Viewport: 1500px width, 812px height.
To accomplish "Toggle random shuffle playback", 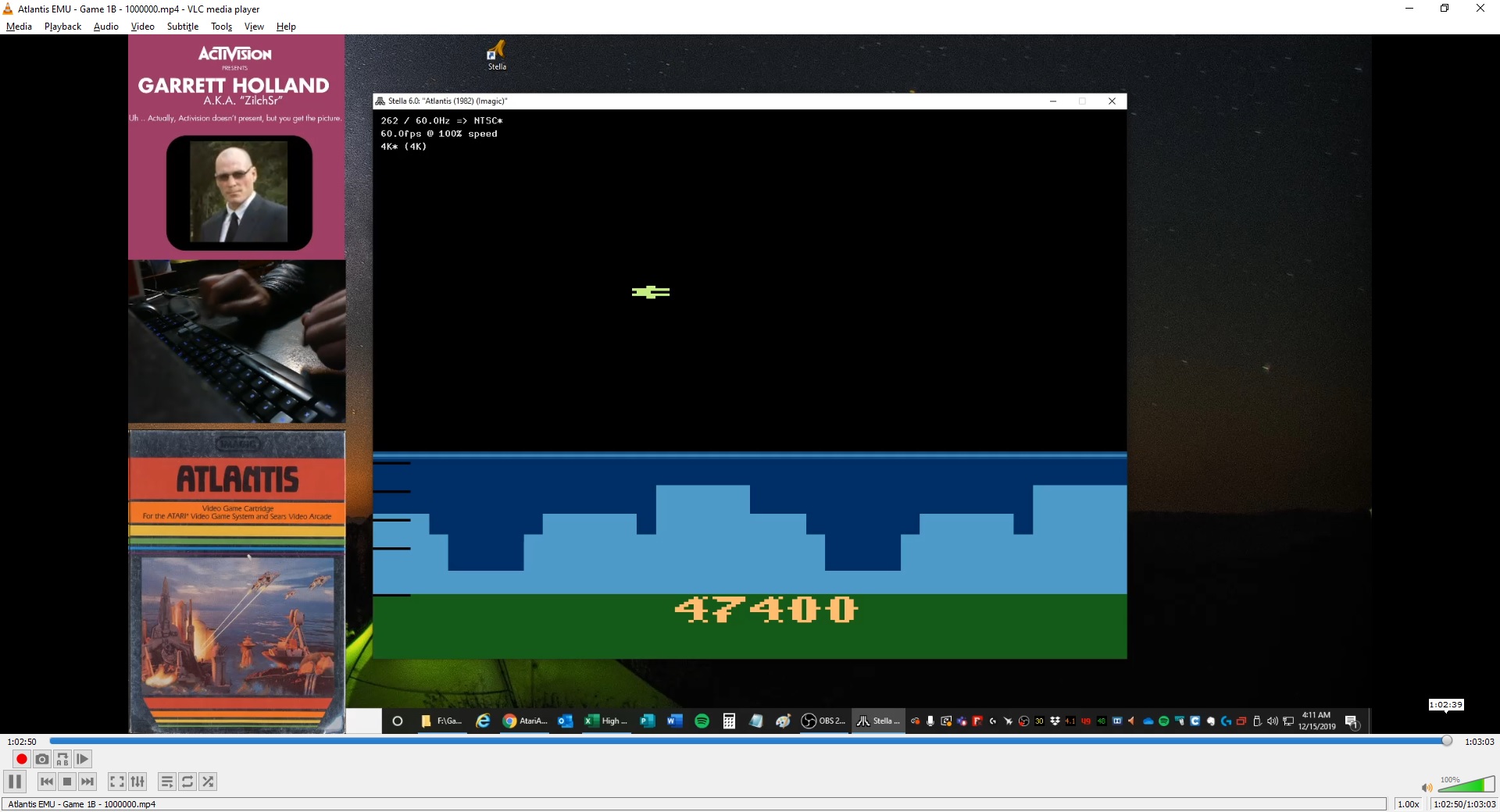I will pos(208,782).
